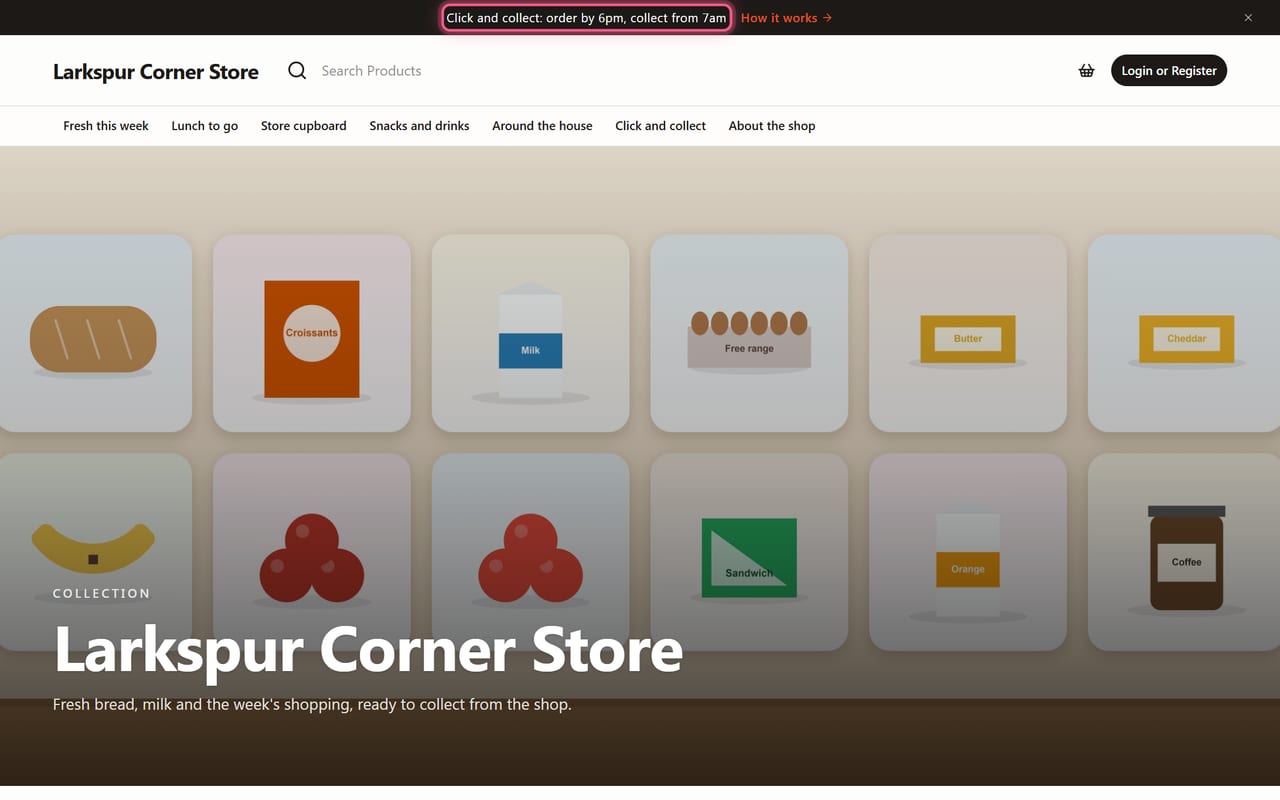Click the Coffee jar tile
This screenshot has width=1280, height=800.
(x=1186, y=552)
